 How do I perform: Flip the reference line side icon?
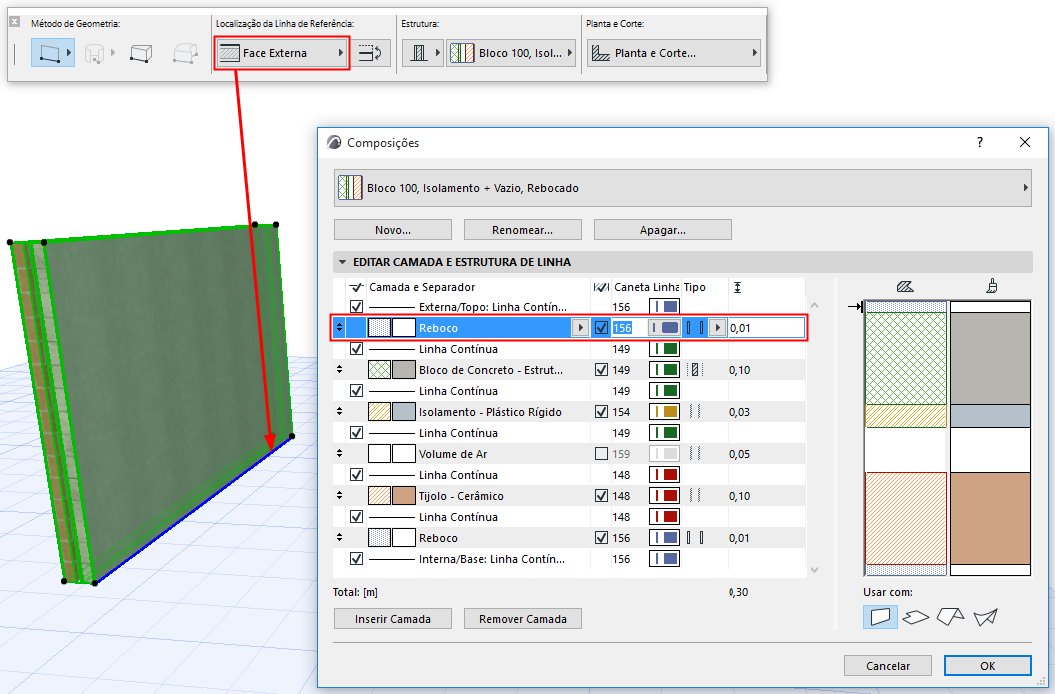coord(371,53)
